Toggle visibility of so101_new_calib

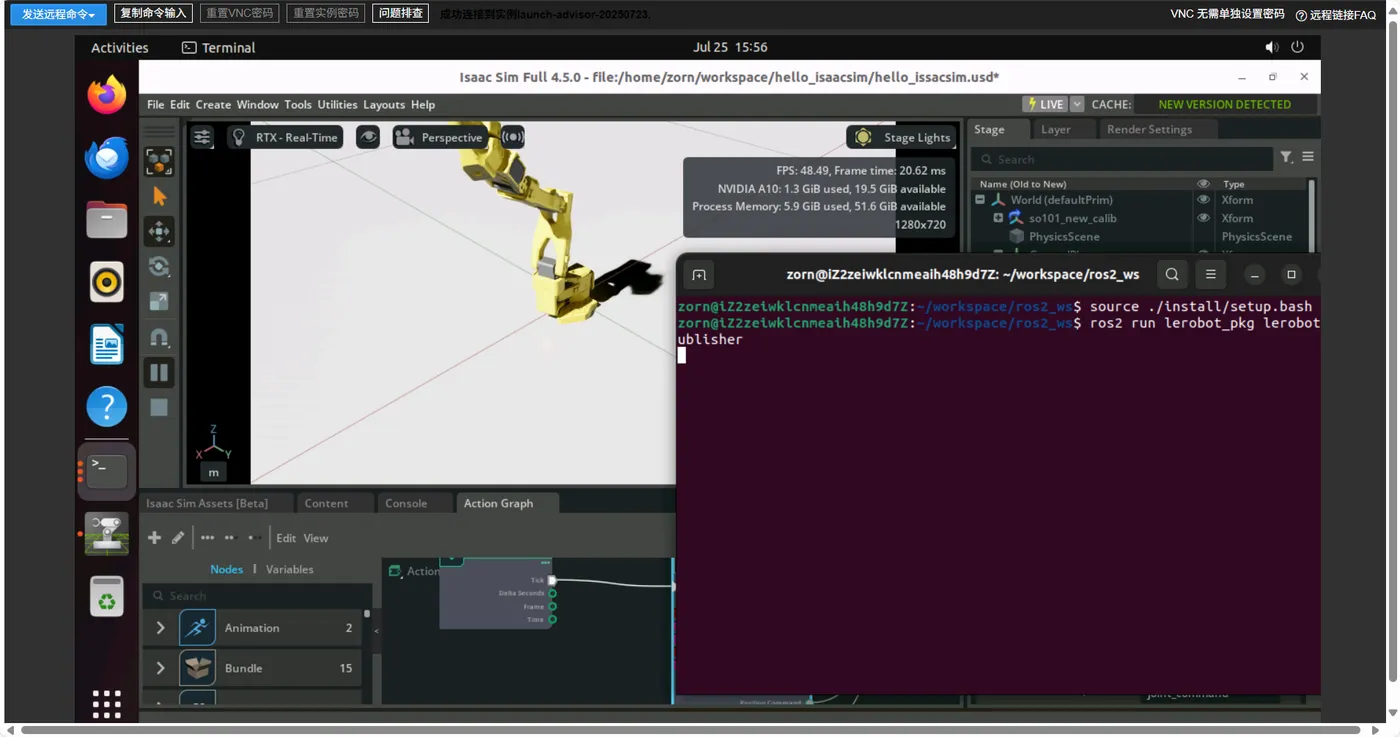tap(1203, 217)
